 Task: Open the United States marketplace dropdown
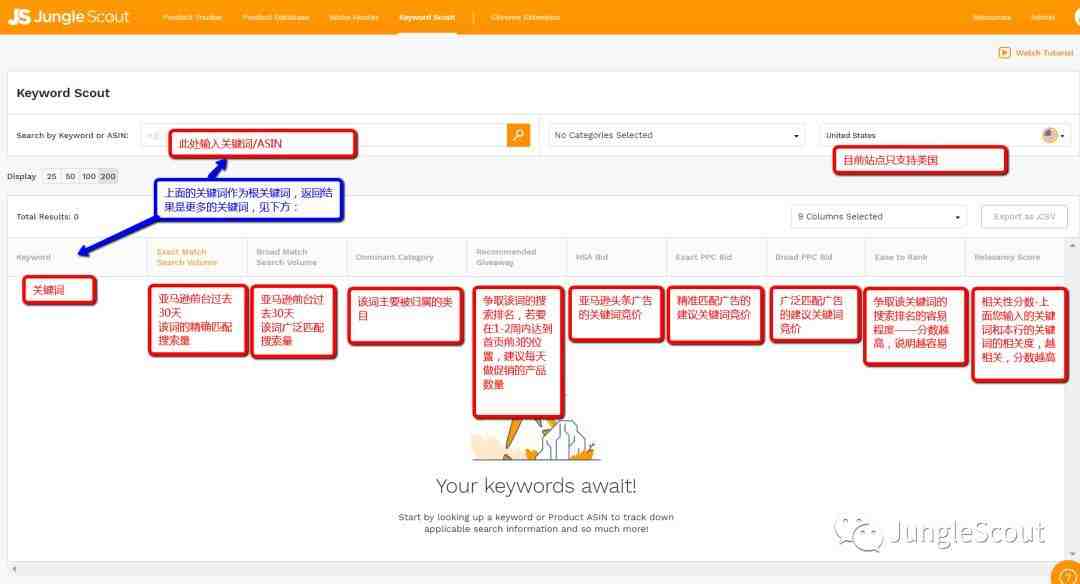(x=945, y=135)
